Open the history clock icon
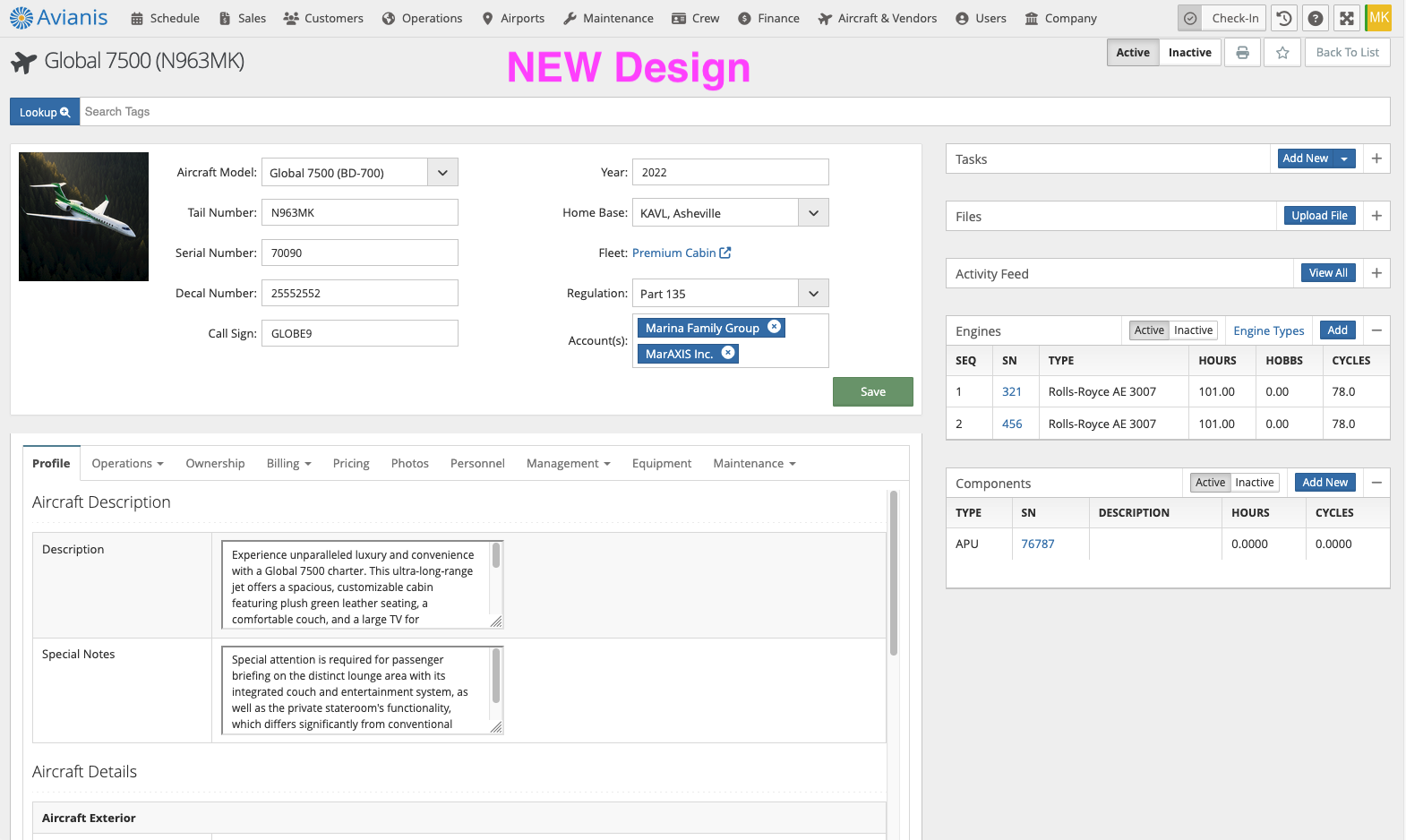The height and width of the screenshot is (840, 1406). click(x=1284, y=18)
